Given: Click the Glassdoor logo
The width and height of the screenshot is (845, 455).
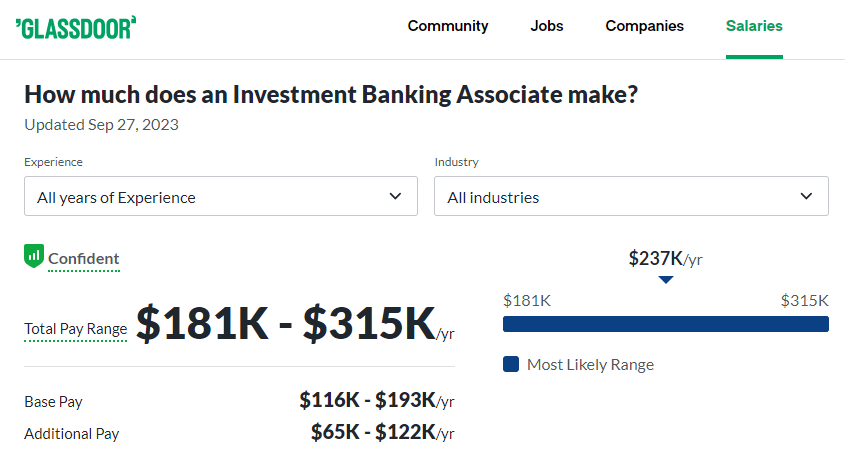Looking at the screenshot, I should [x=76, y=28].
